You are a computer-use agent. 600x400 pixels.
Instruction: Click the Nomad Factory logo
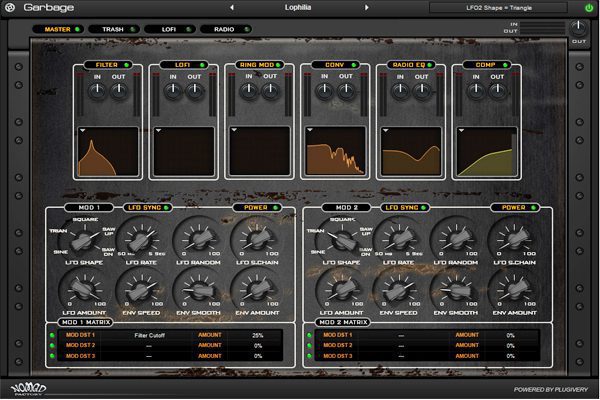pos(28,389)
